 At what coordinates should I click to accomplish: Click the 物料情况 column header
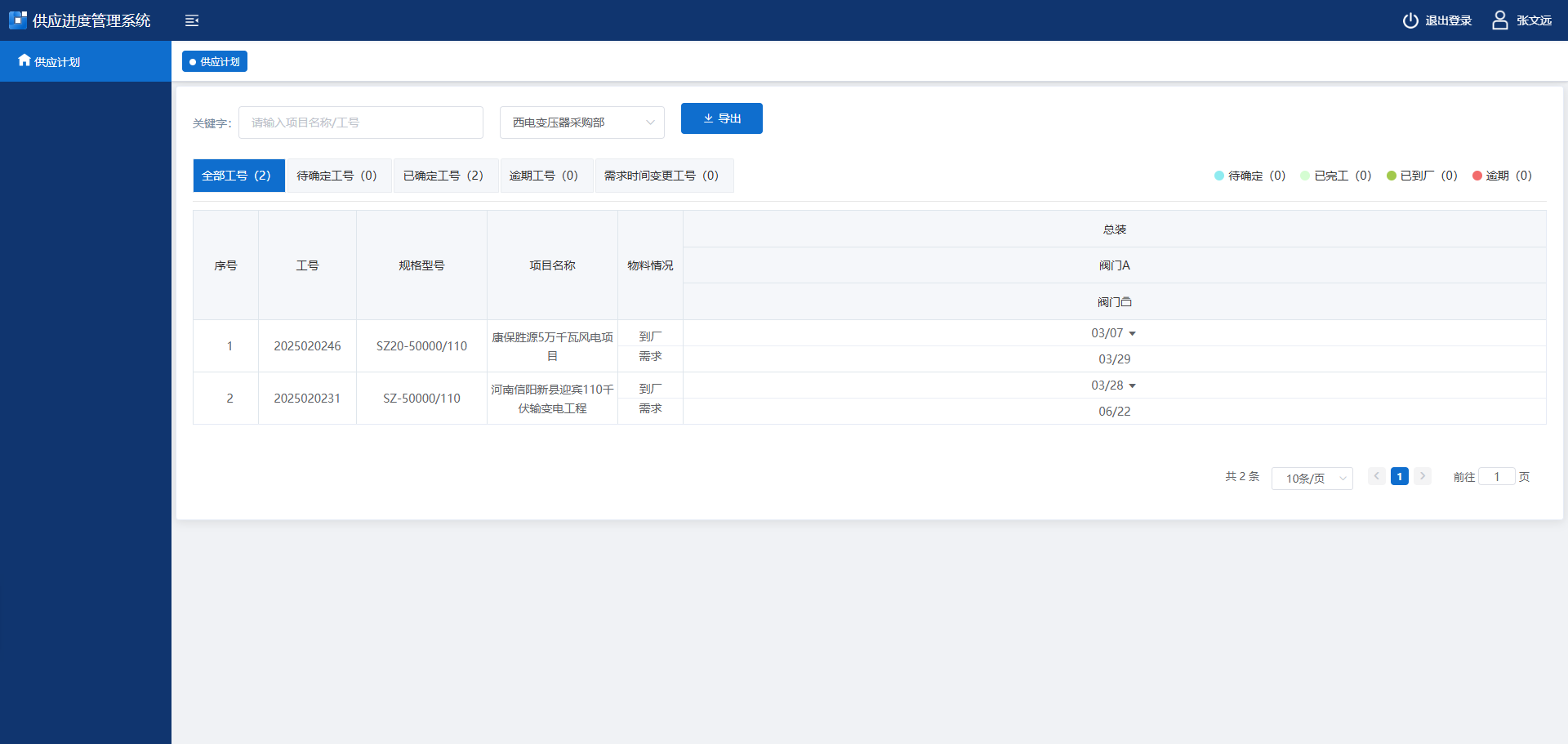tap(650, 265)
